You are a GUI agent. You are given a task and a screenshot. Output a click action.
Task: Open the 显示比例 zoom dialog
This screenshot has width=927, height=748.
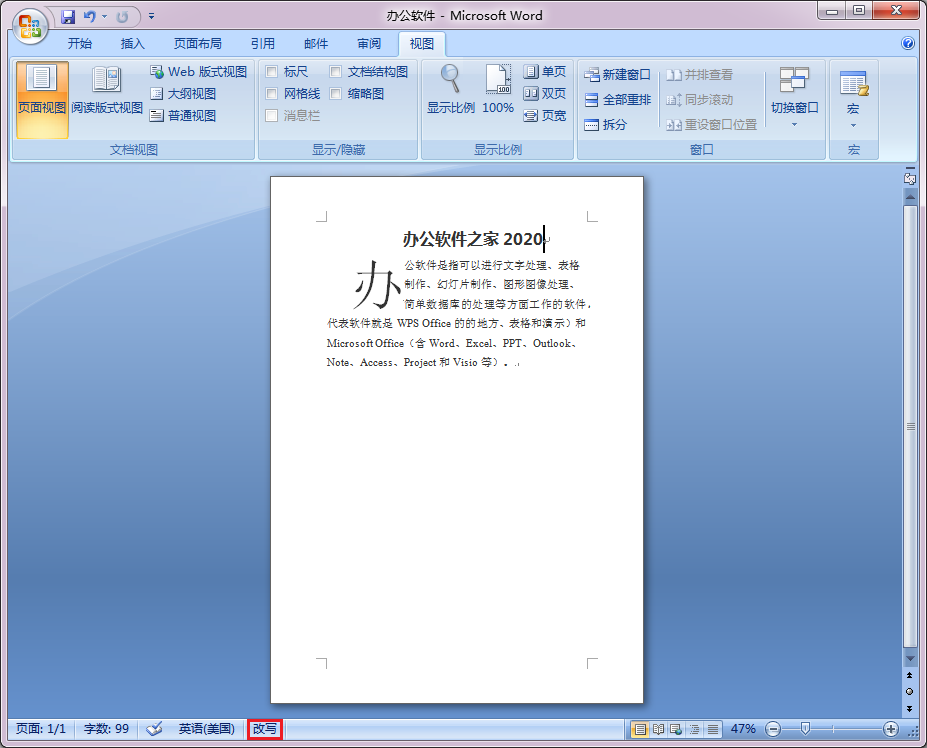450,89
